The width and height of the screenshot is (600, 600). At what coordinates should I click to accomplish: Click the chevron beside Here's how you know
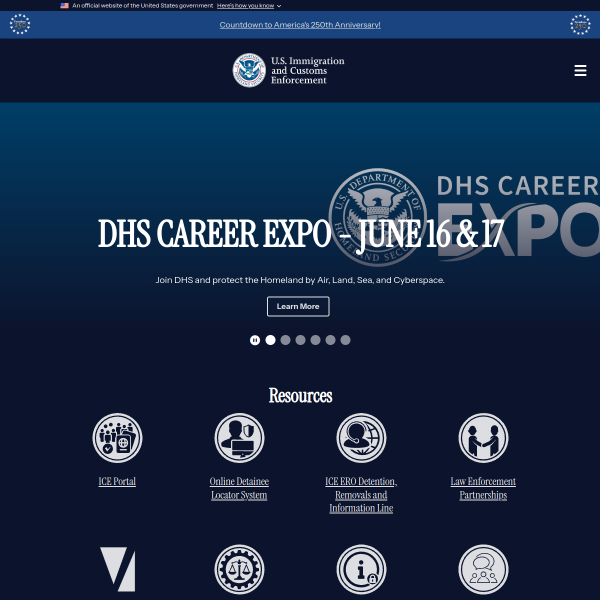279,6
